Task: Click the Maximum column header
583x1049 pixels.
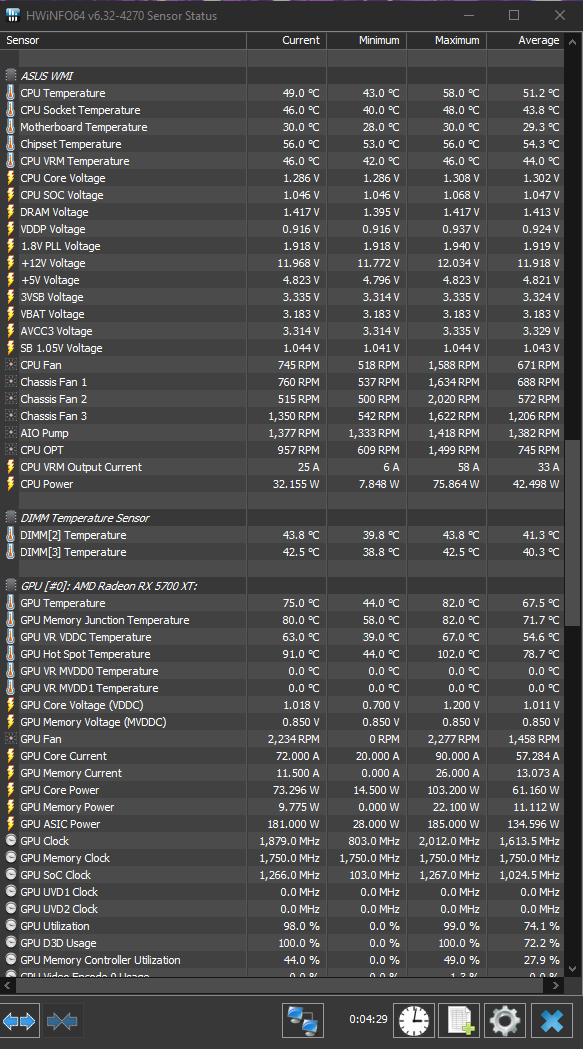Action: (x=446, y=40)
